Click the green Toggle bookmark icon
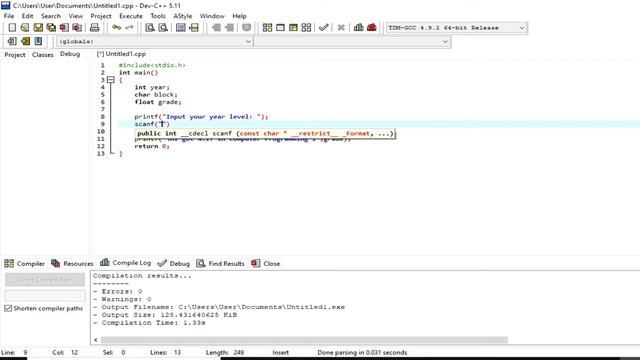Image resolution: width=640 pixels, height=360 pixels. [25, 41]
